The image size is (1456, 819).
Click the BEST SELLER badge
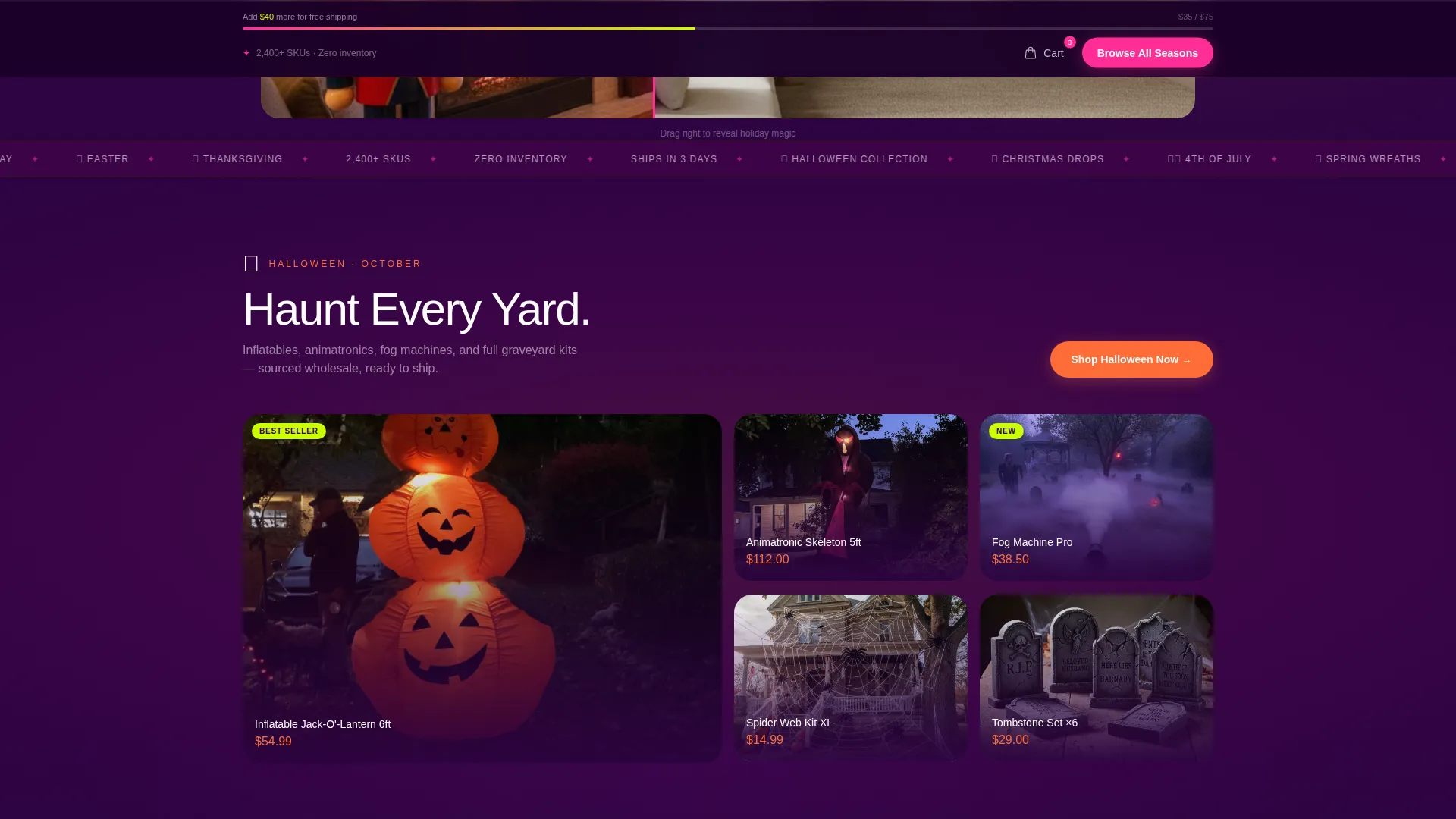point(289,431)
